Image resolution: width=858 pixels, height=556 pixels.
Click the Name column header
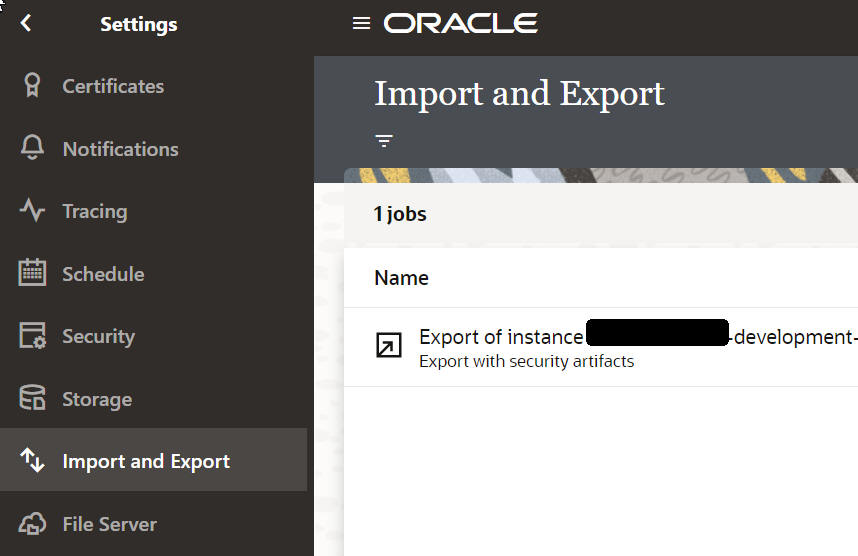pos(401,278)
